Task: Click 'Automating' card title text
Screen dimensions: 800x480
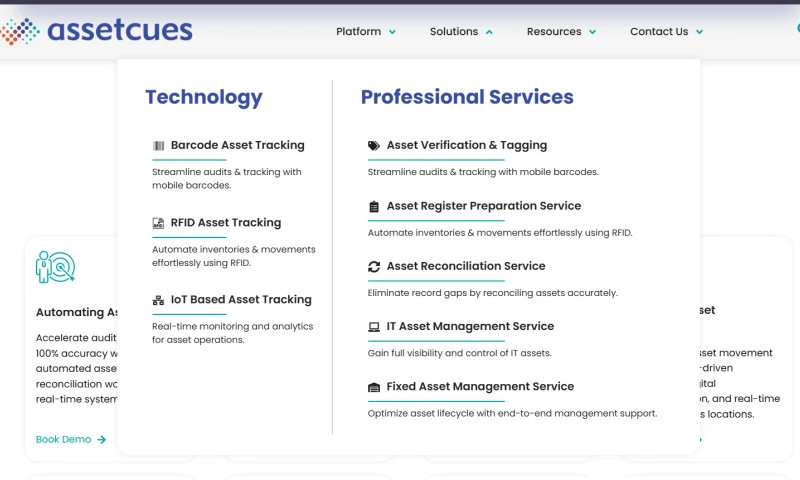Action: click(x=77, y=313)
